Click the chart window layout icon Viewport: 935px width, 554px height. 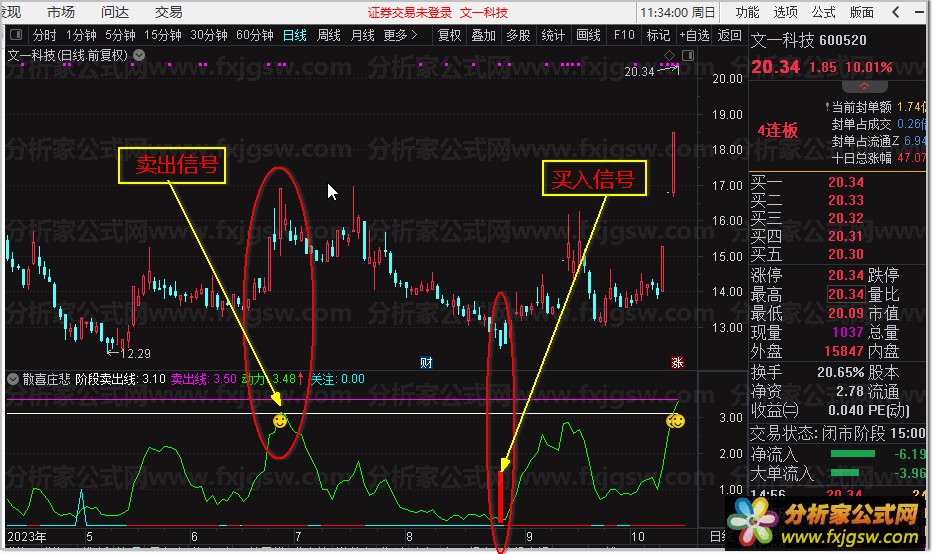(x=688, y=55)
